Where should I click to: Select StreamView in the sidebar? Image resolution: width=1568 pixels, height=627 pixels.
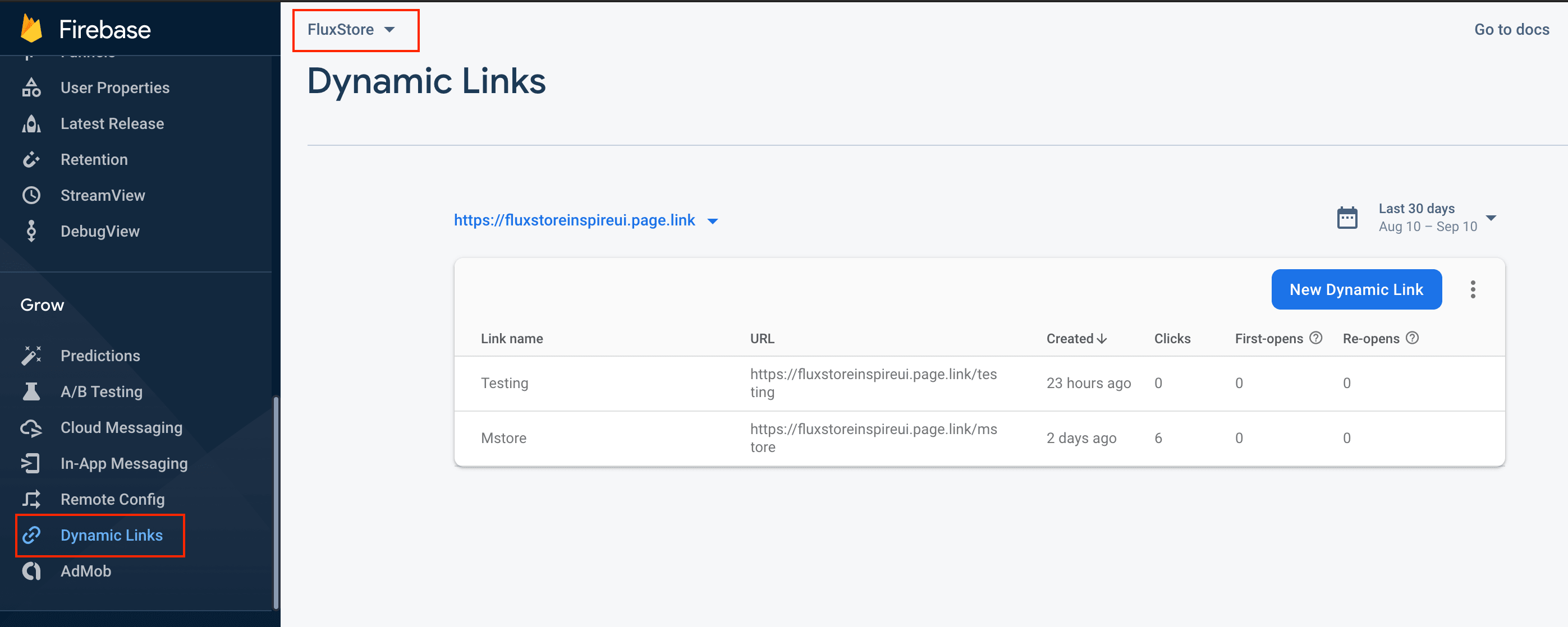point(103,195)
